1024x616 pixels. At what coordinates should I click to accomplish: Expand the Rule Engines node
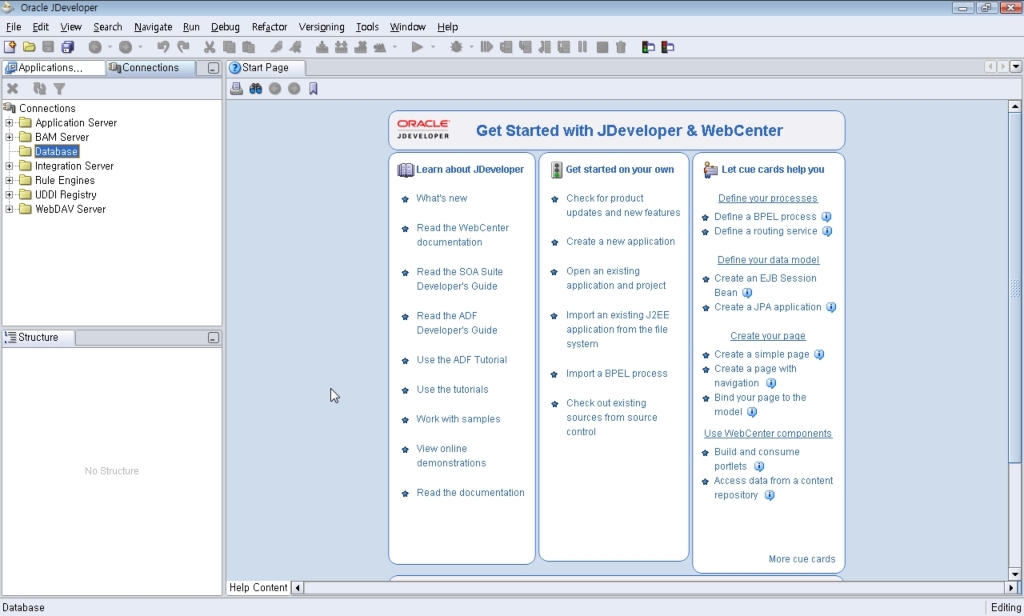click(9, 180)
